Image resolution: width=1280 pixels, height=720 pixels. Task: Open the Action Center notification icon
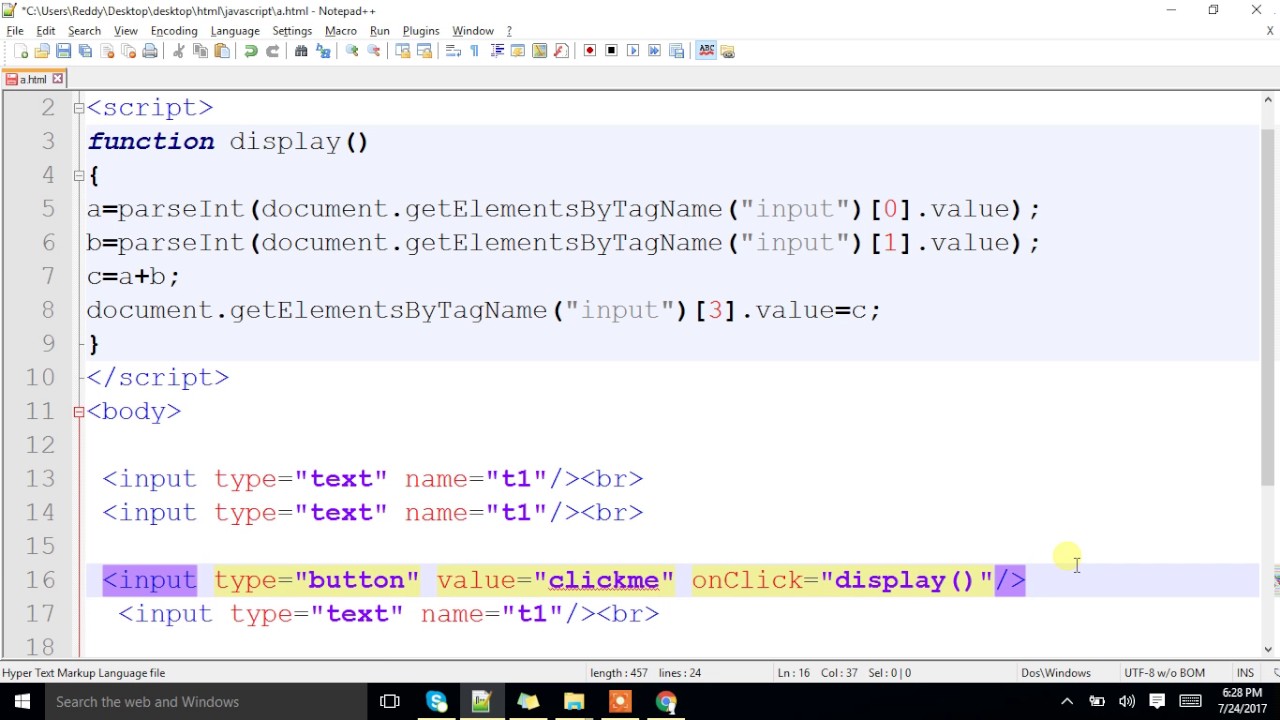[x=1157, y=702]
